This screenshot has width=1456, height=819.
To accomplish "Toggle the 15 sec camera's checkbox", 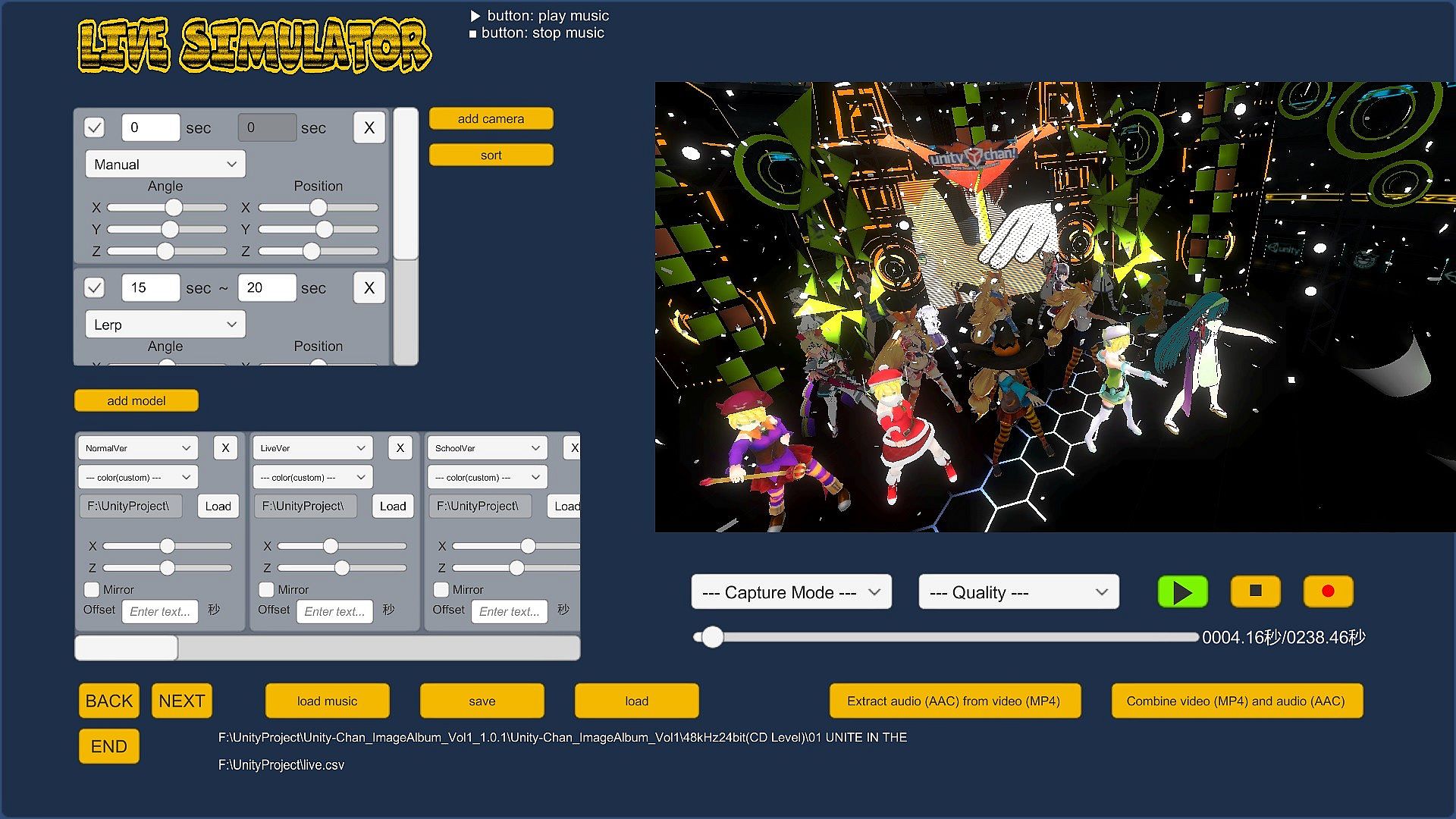I will tap(95, 287).
